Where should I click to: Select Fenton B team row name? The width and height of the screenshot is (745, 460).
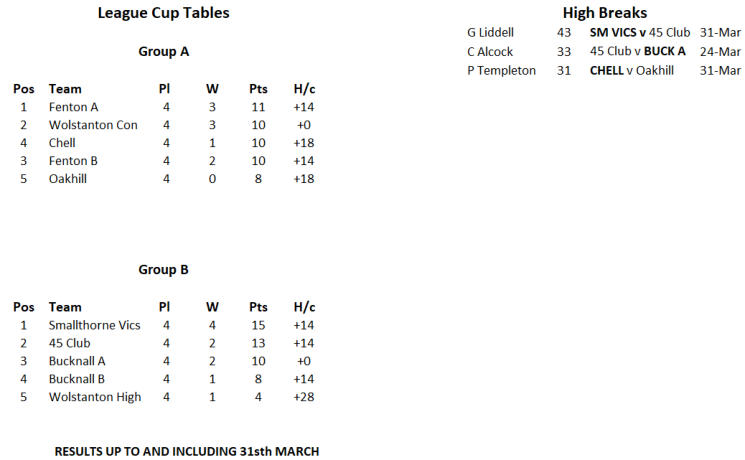pos(73,161)
